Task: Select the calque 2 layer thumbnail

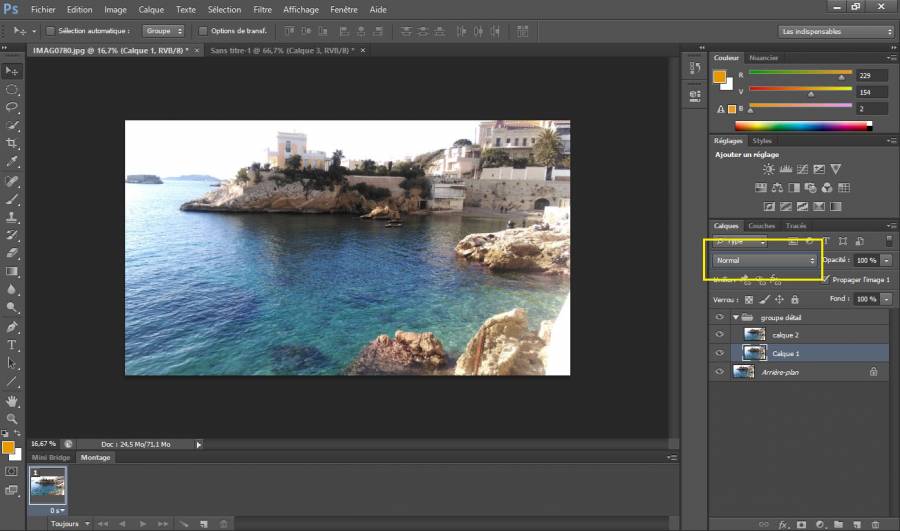Action: 755,335
